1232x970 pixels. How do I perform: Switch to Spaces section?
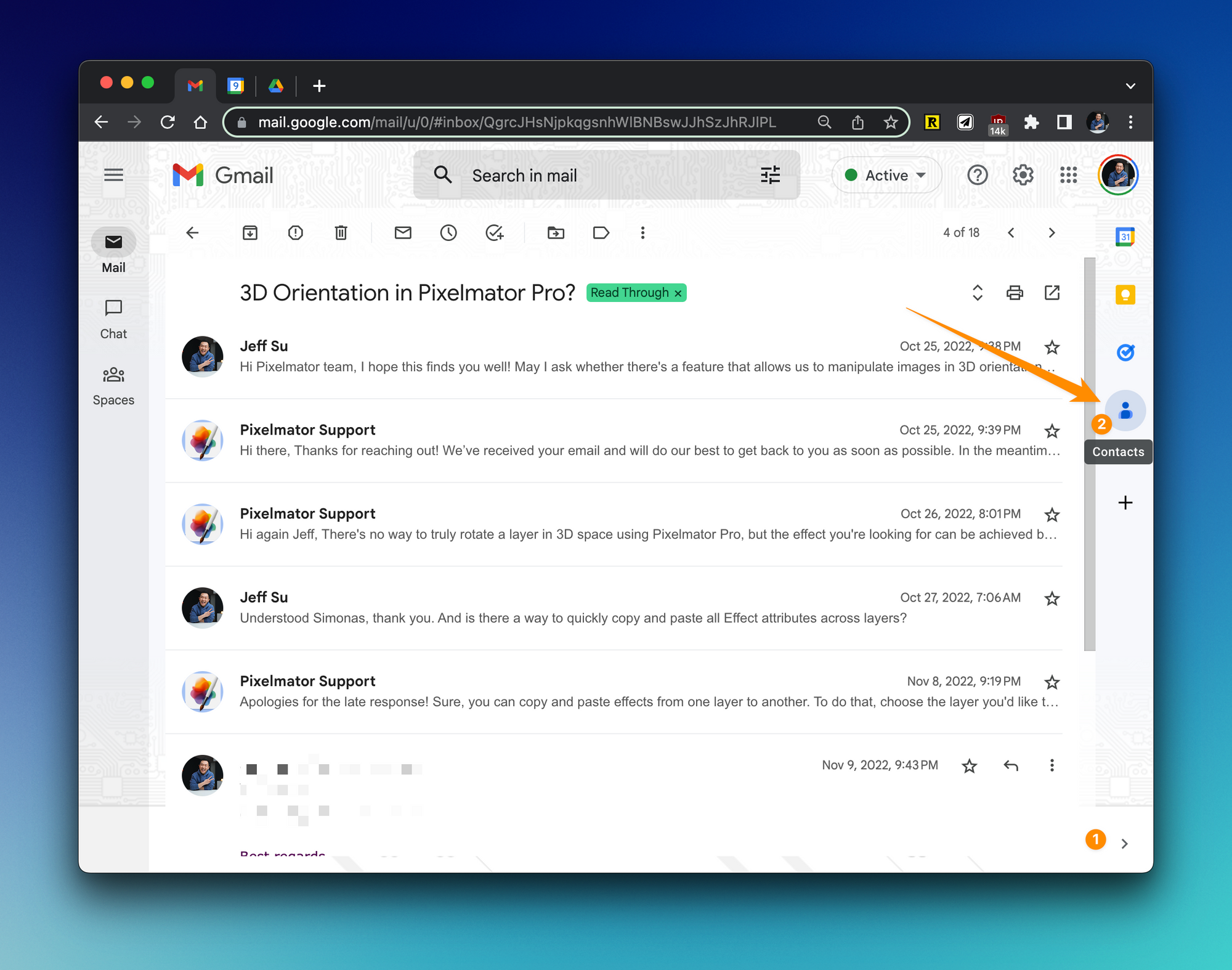[113, 386]
